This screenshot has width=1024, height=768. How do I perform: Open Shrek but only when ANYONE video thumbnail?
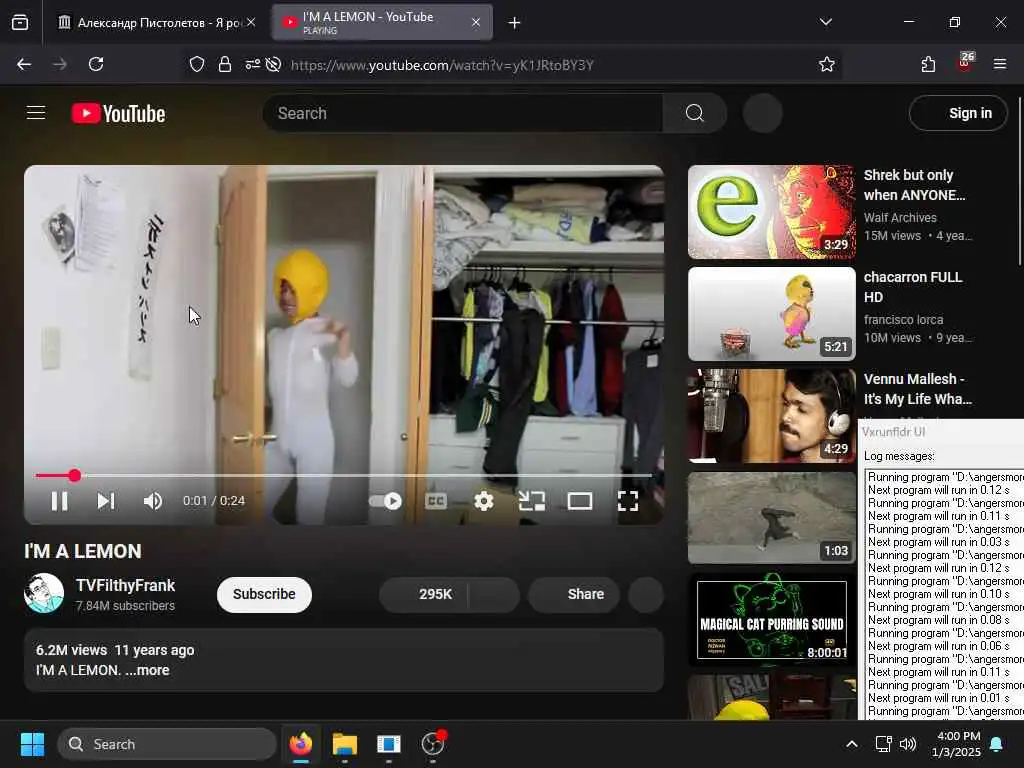pos(771,212)
